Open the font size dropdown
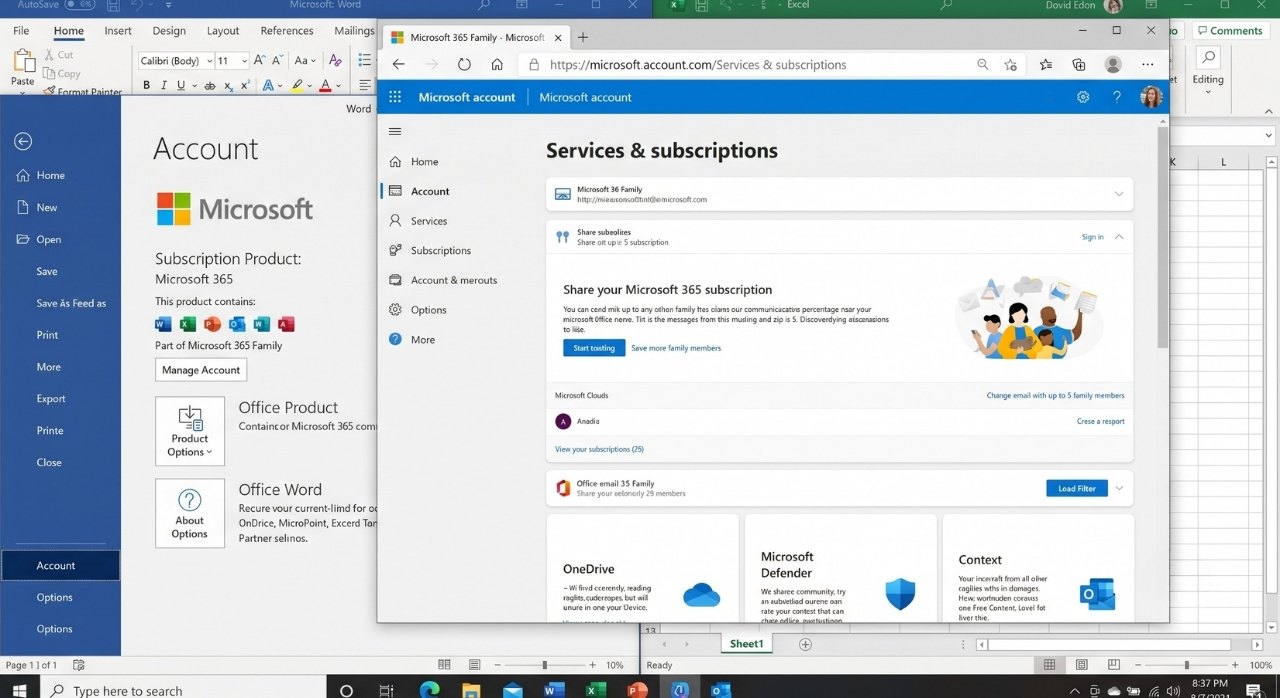 (x=244, y=60)
